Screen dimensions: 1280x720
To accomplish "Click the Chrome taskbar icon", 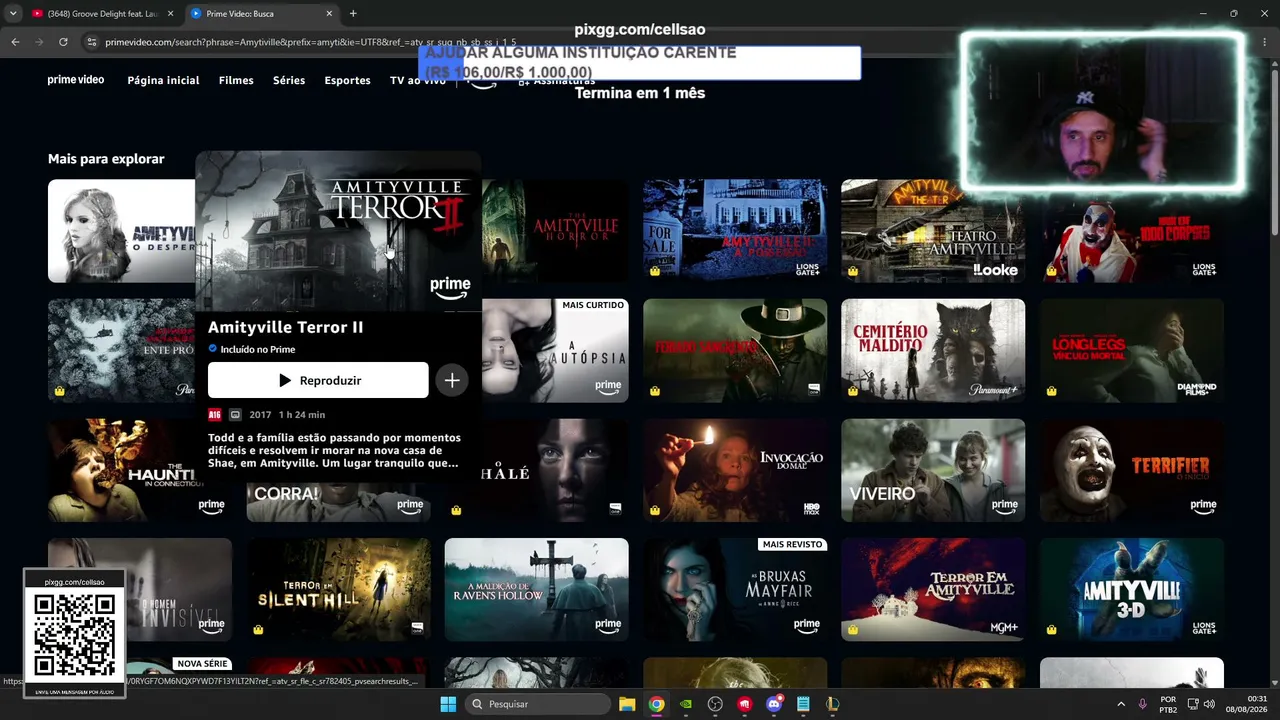I will [x=656, y=704].
